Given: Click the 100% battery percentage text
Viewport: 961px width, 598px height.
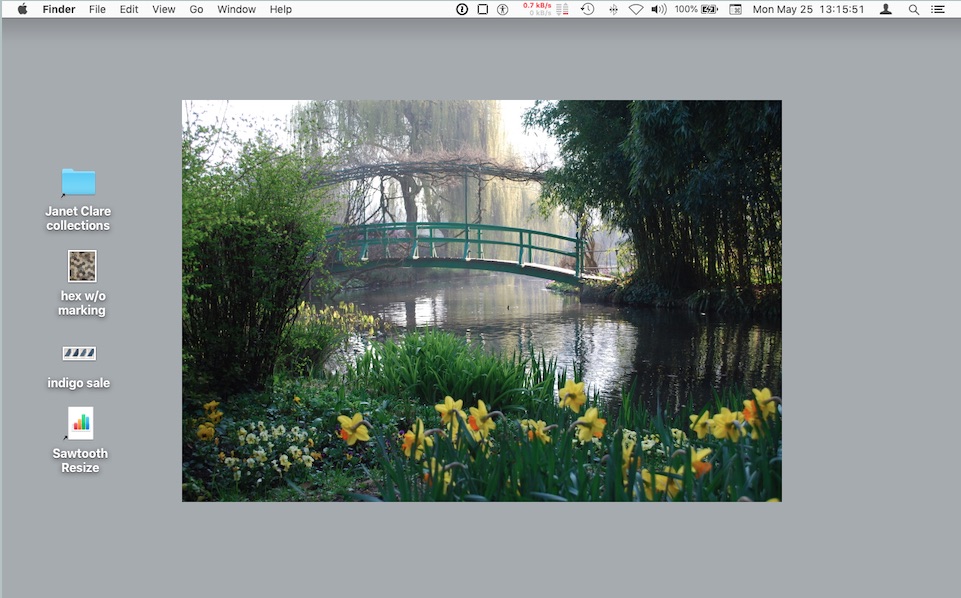Looking at the screenshot, I should (x=686, y=9).
